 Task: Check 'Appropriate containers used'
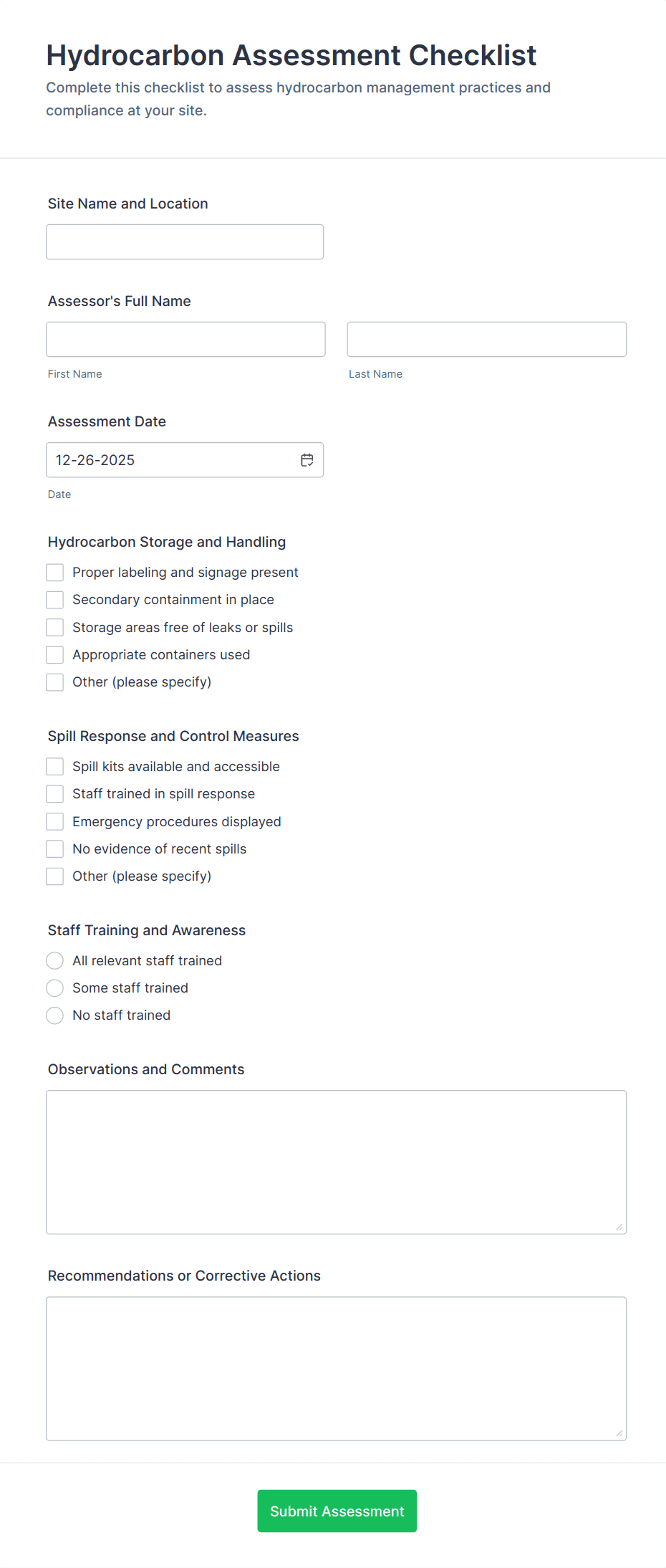click(x=54, y=654)
